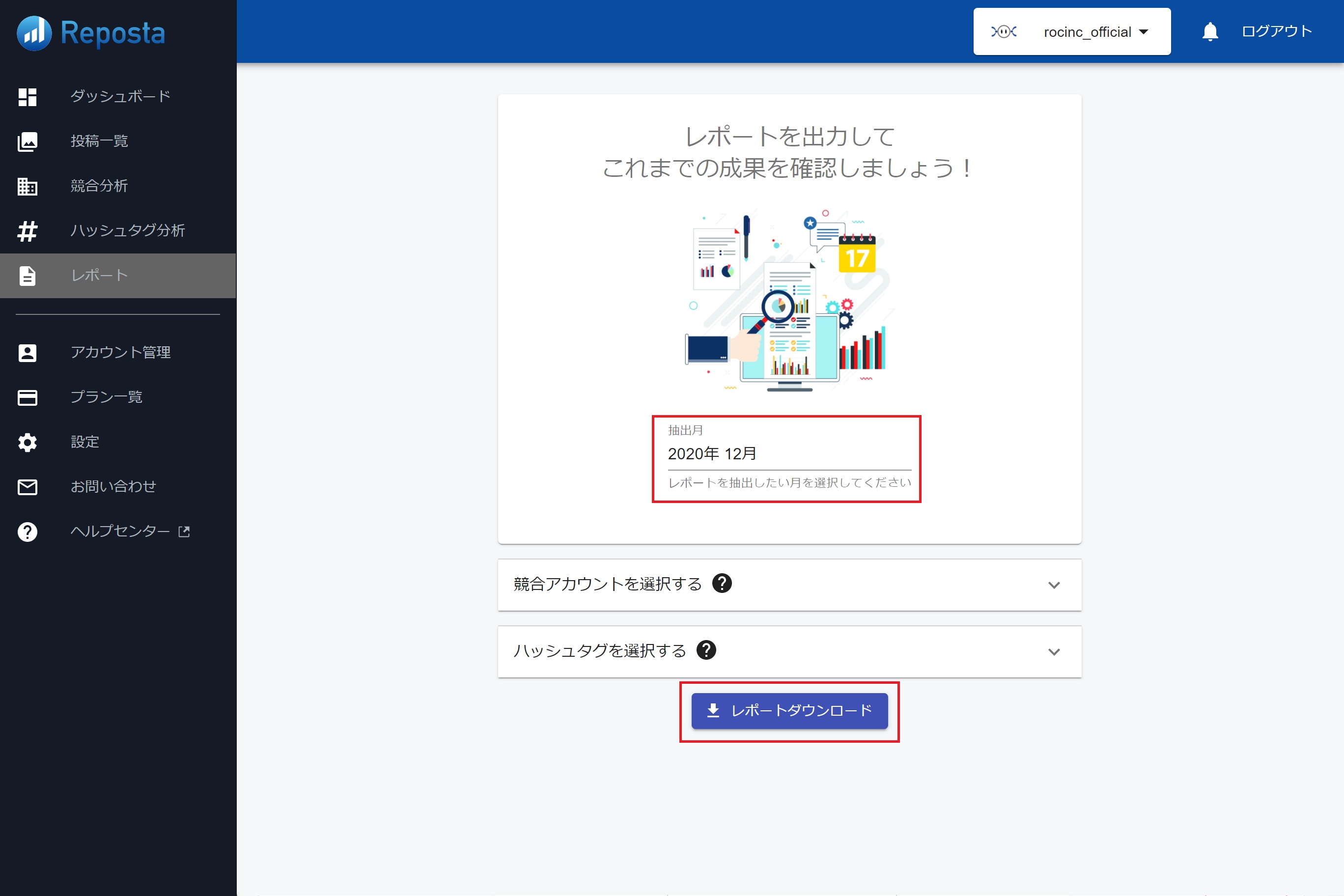Viewport: 1344px width, 896px height.
Task: Expand chevron for ハッシュタグを選択する
Action: coord(1054,651)
